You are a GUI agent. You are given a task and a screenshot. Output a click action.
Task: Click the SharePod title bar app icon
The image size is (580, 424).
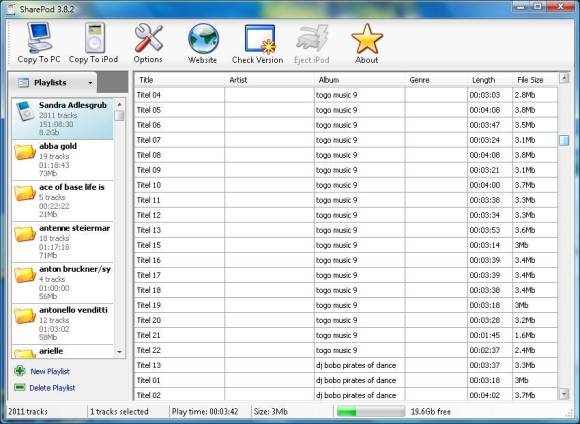point(11,9)
